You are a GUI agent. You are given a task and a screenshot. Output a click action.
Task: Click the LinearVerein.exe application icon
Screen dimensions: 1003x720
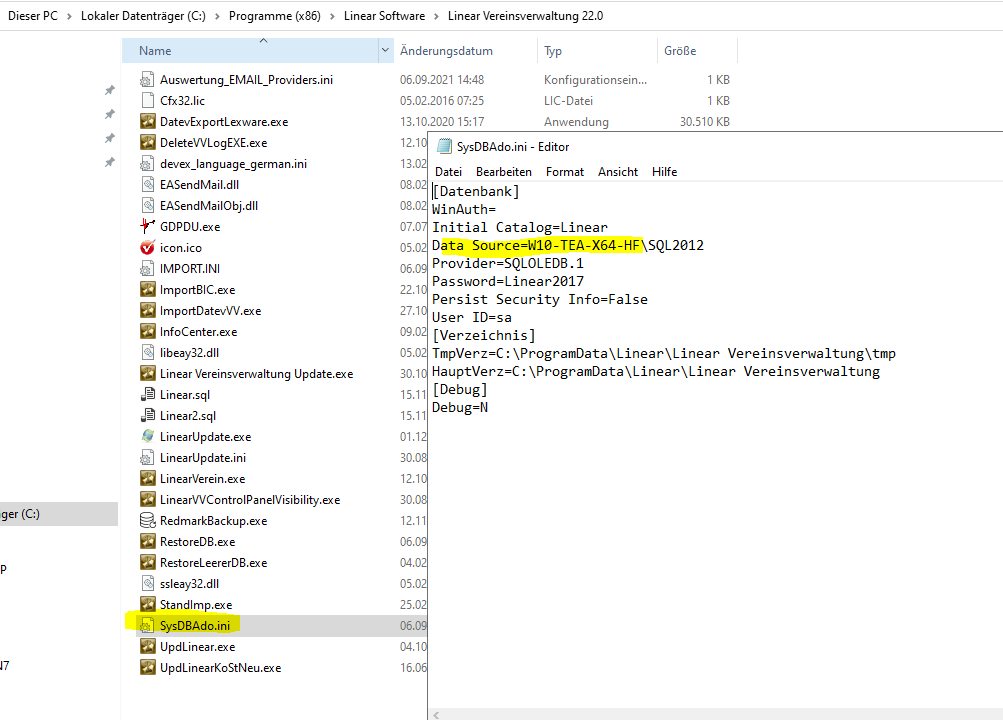coord(148,478)
